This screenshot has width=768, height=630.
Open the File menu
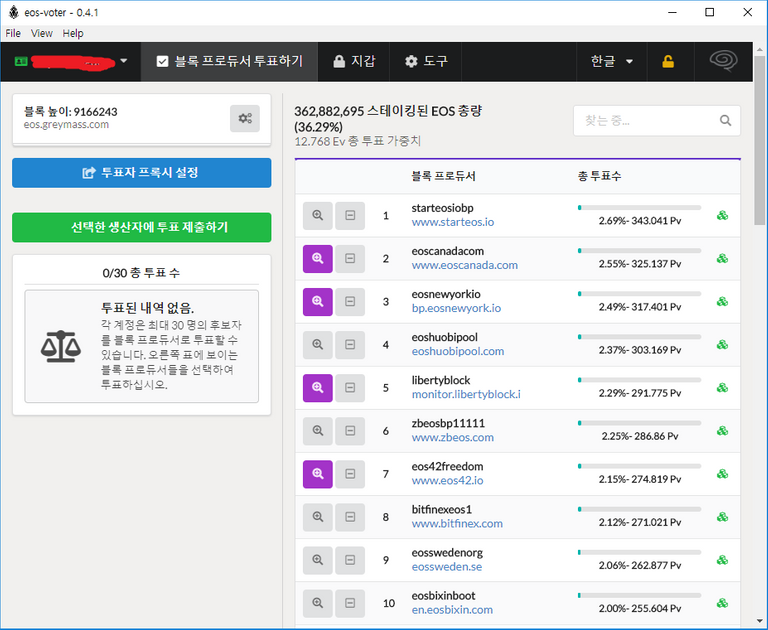[13, 33]
